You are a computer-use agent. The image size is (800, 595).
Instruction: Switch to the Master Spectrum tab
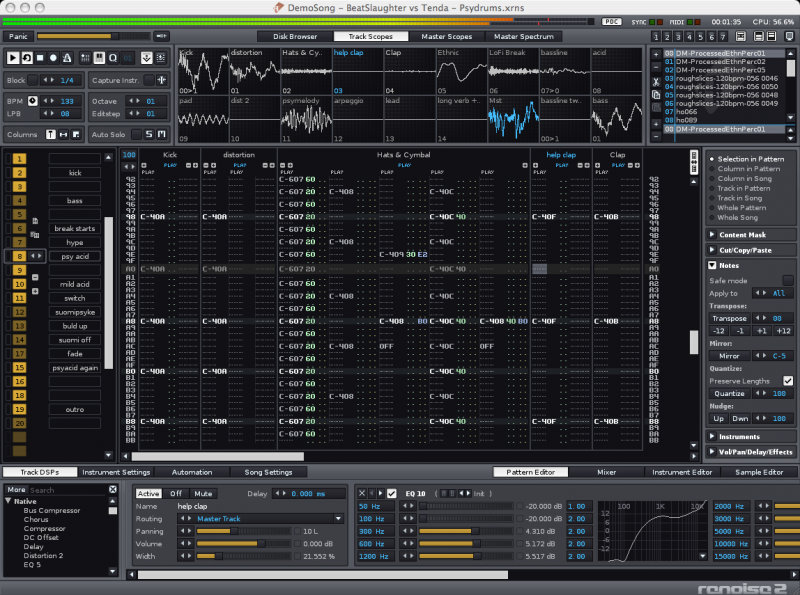tap(523, 36)
